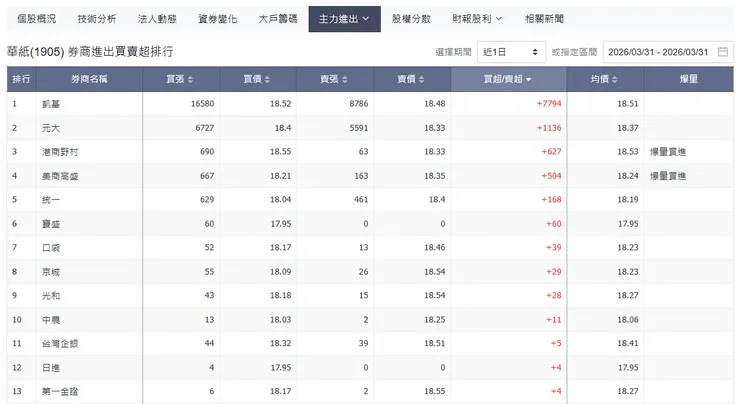This screenshot has width=740, height=404.
Task: Click the +60 net buy value
Action: click(x=554, y=224)
